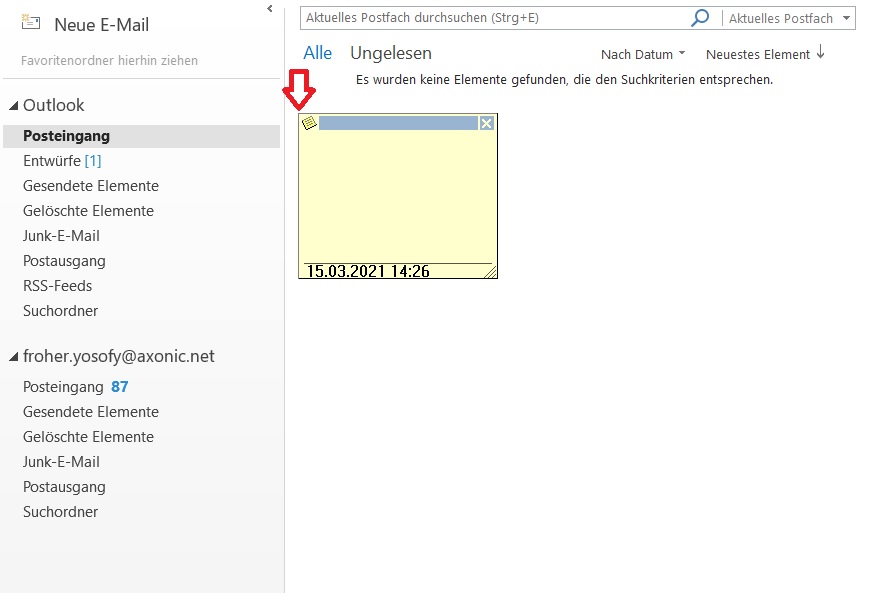
Task: Click the note's blue title bar
Action: pyautogui.click(x=398, y=123)
